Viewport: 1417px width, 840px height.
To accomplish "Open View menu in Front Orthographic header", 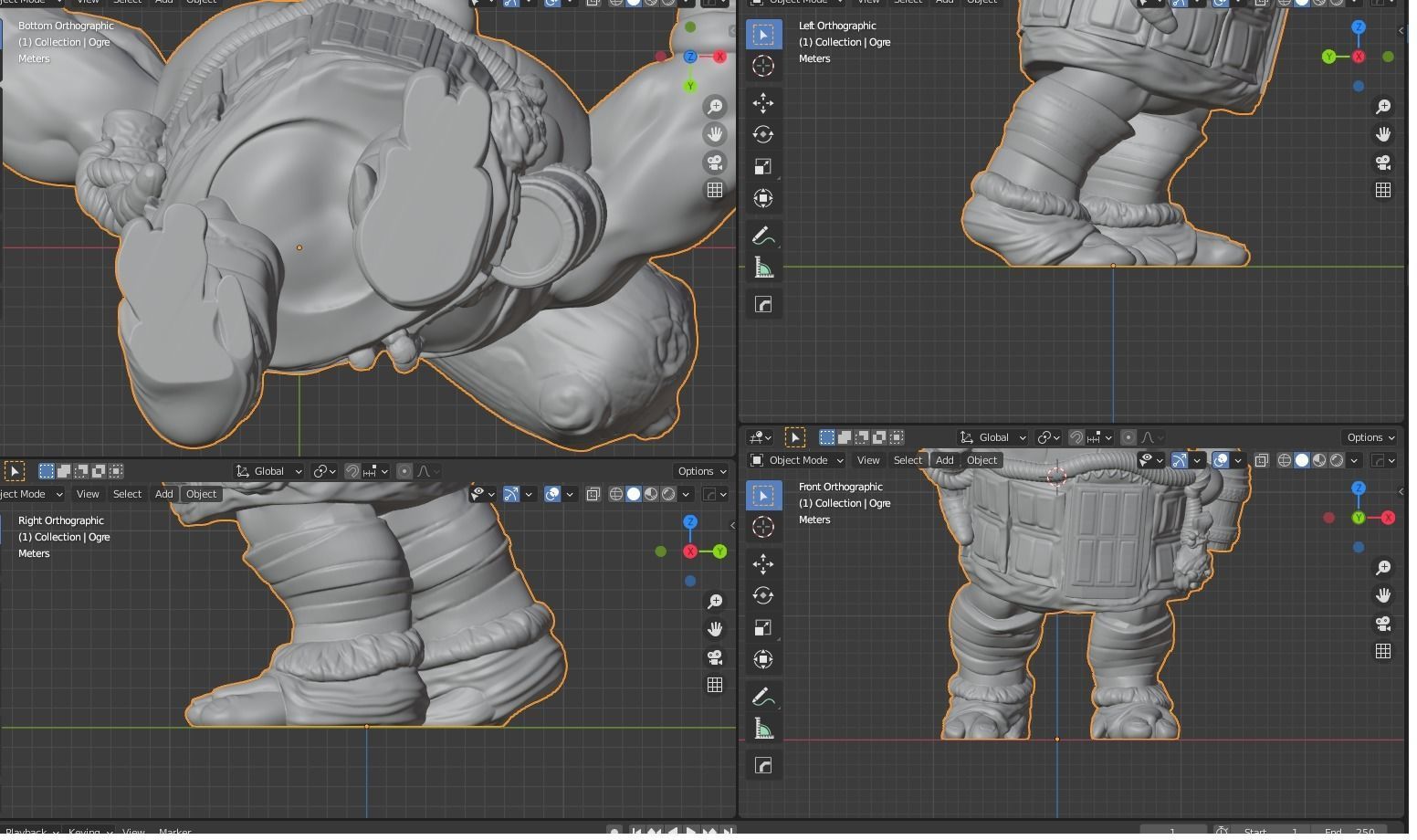I will pos(868,461).
